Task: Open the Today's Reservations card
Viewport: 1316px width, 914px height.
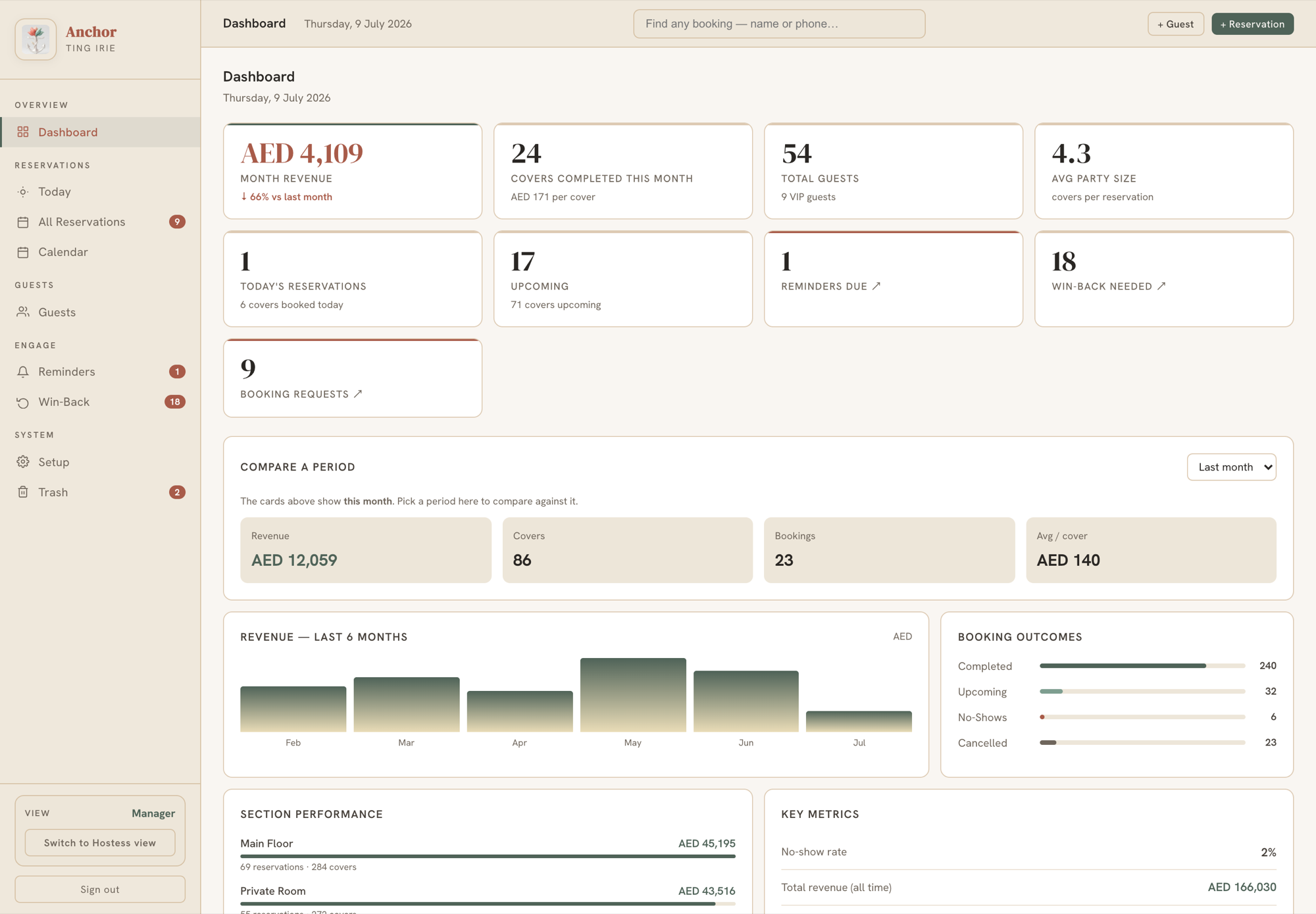Action: [353, 279]
